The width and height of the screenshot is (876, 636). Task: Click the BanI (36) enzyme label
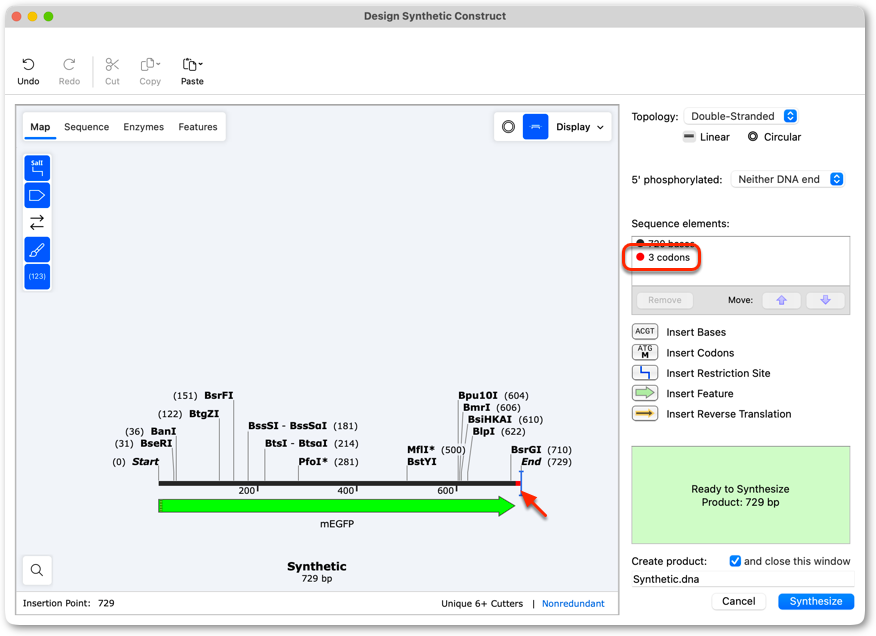(x=150, y=432)
